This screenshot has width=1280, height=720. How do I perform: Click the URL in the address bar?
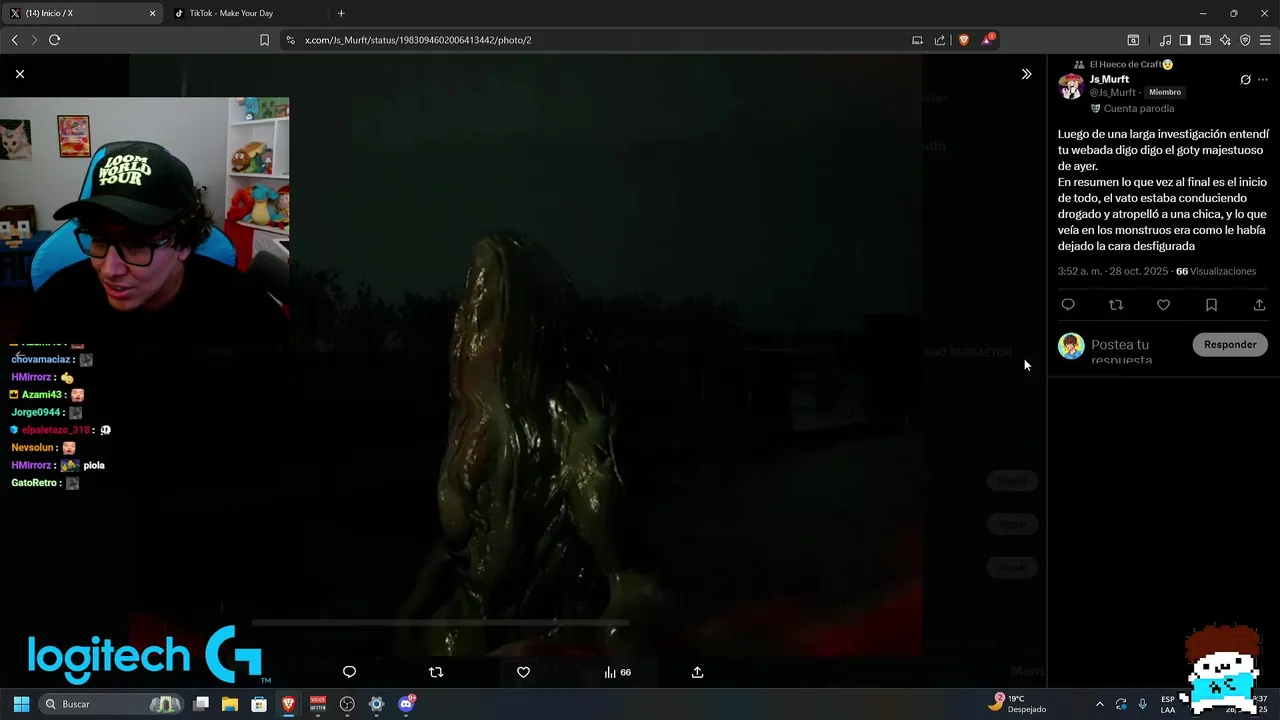pyautogui.click(x=418, y=40)
